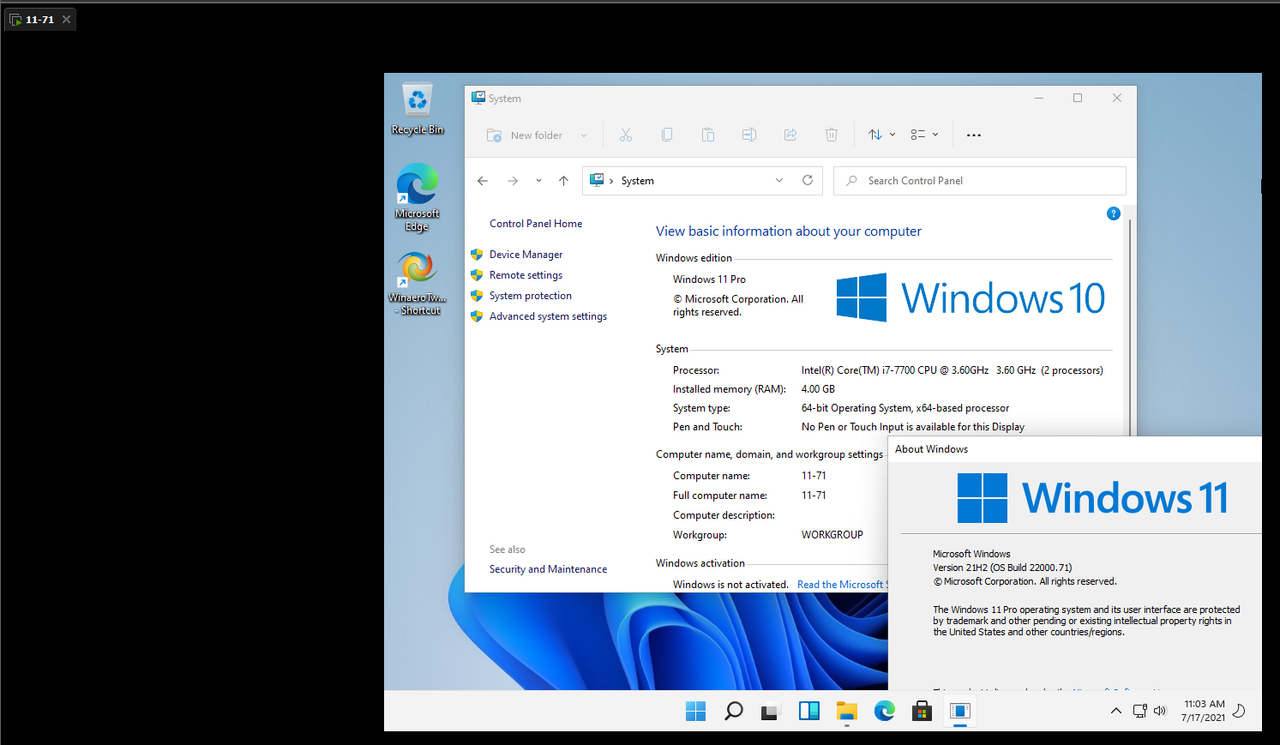Screen dimensions: 1280x745
Task: Minimize the System window
Action: 1037,98
